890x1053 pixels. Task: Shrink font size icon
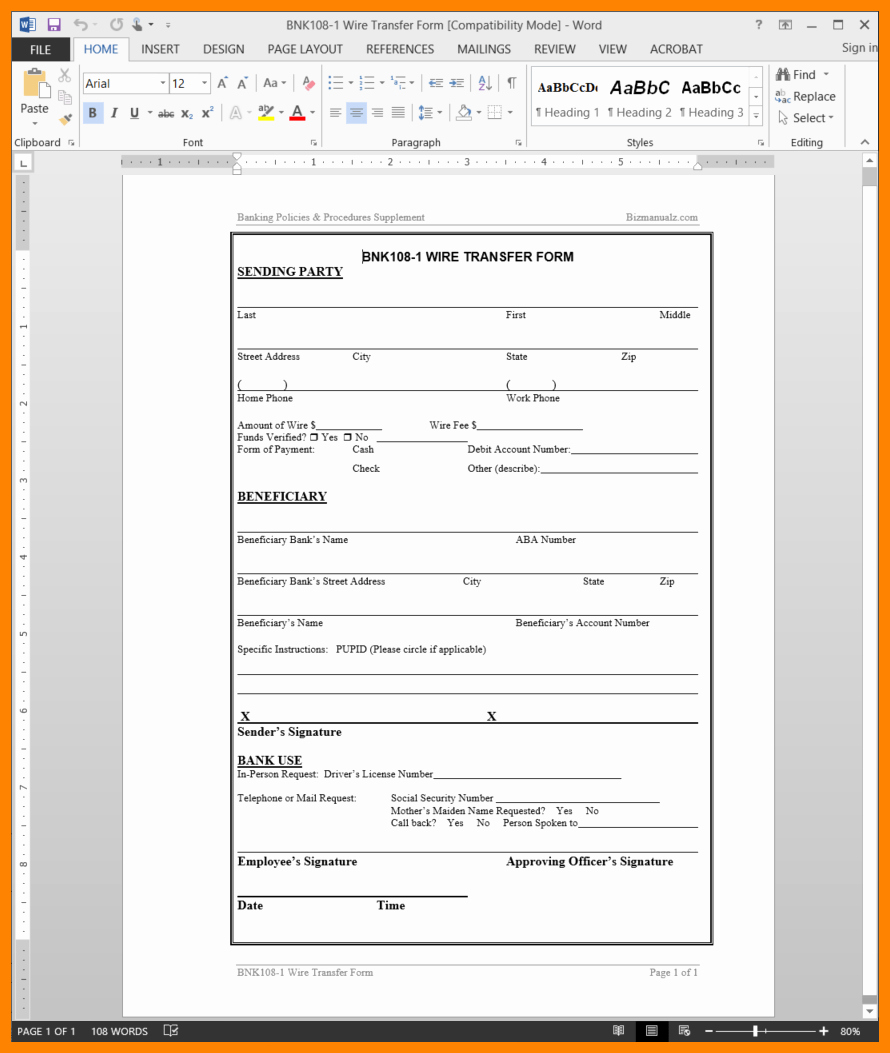pos(242,83)
